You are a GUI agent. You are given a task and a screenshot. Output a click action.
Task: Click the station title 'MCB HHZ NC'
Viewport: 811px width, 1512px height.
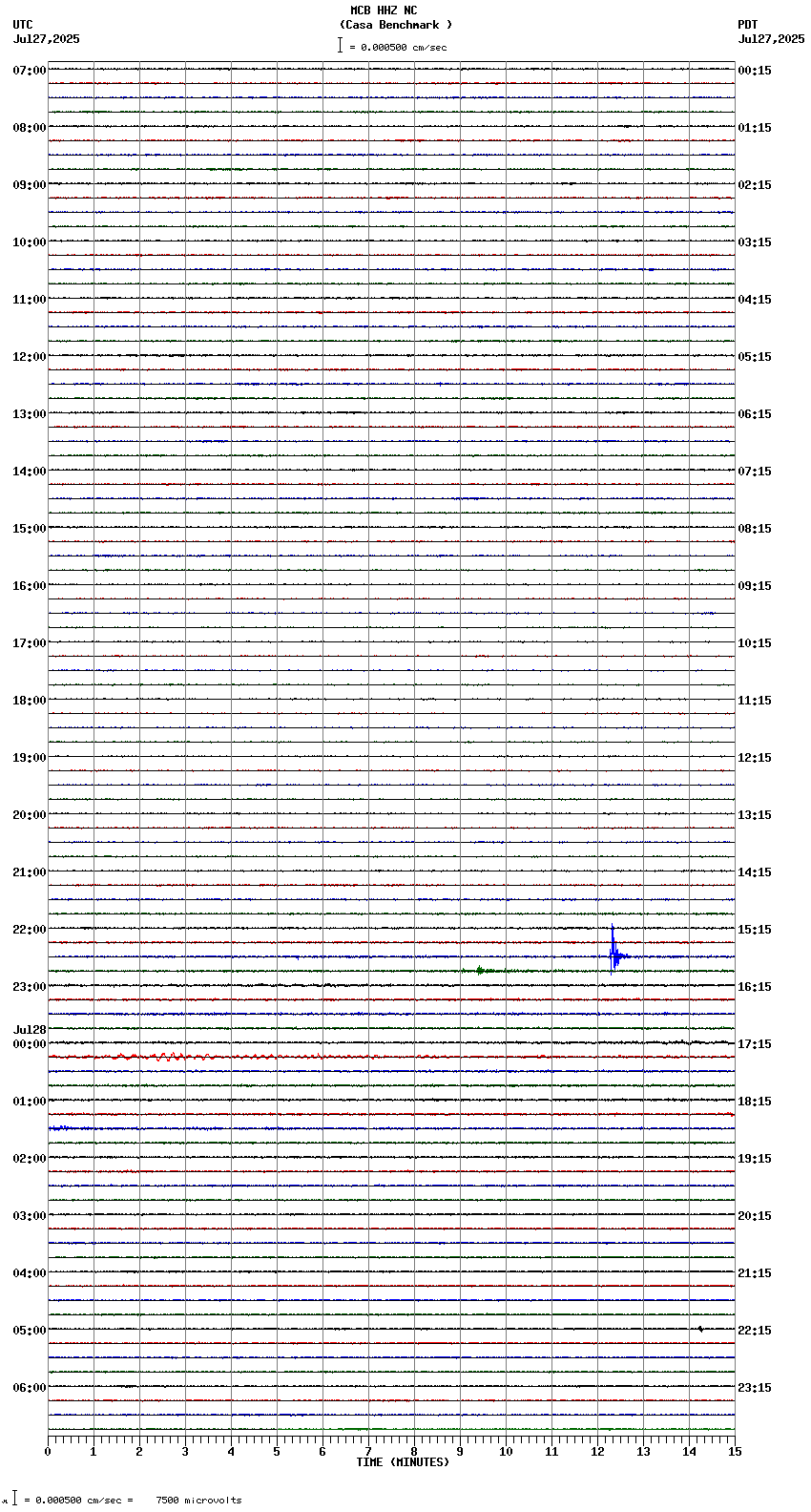point(384,10)
